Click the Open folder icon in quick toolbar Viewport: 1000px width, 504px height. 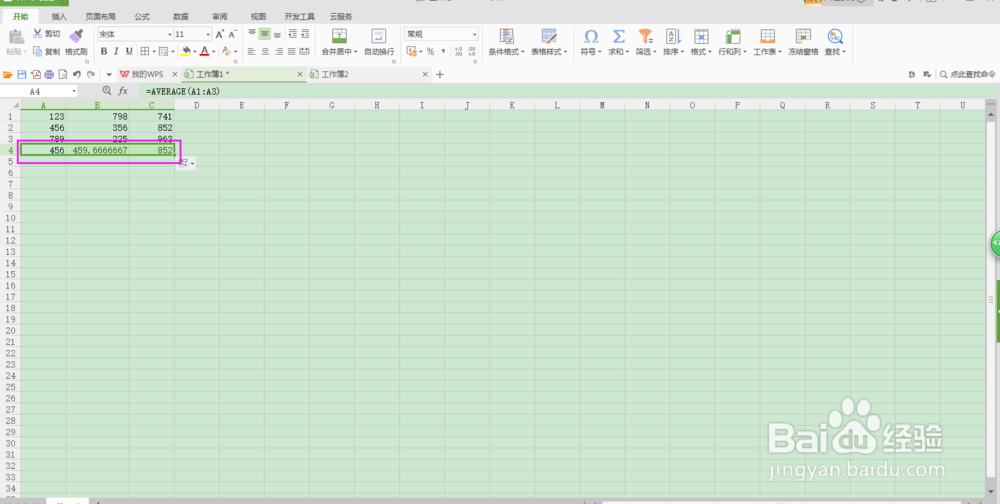pos(8,75)
